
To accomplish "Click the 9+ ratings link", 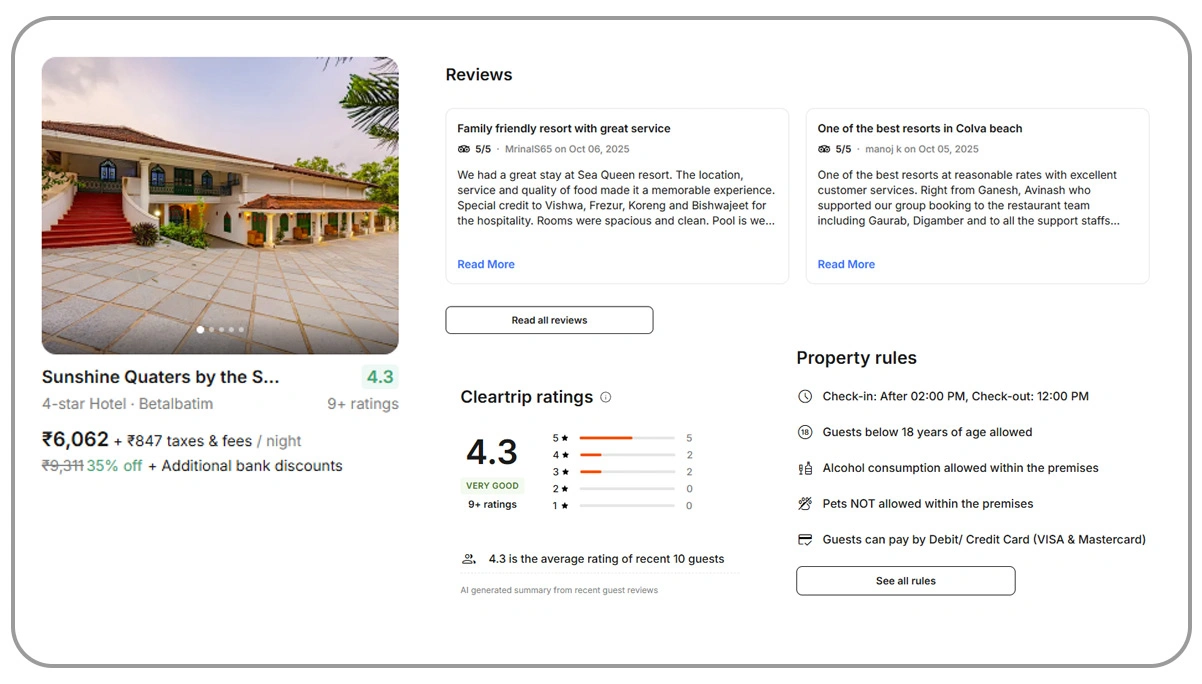I will [x=361, y=403].
